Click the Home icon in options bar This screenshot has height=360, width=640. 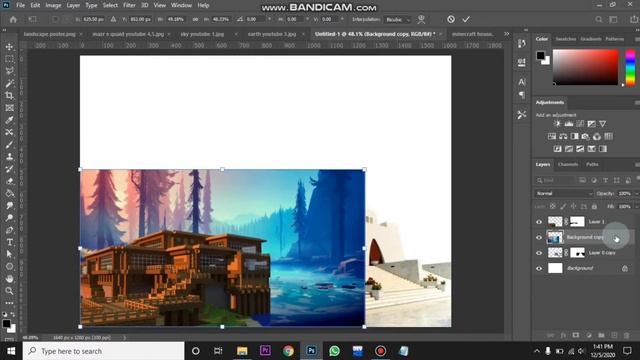pyautogui.click(x=13, y=19)
